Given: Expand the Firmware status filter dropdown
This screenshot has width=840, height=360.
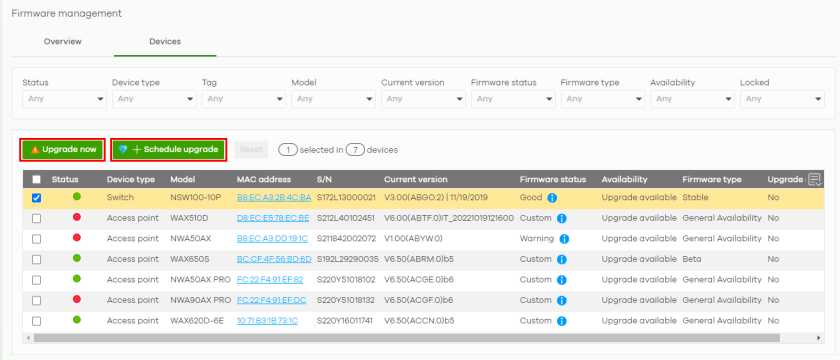Looking at the screenshot, I should pyautogui.click(x=513, y=99).
